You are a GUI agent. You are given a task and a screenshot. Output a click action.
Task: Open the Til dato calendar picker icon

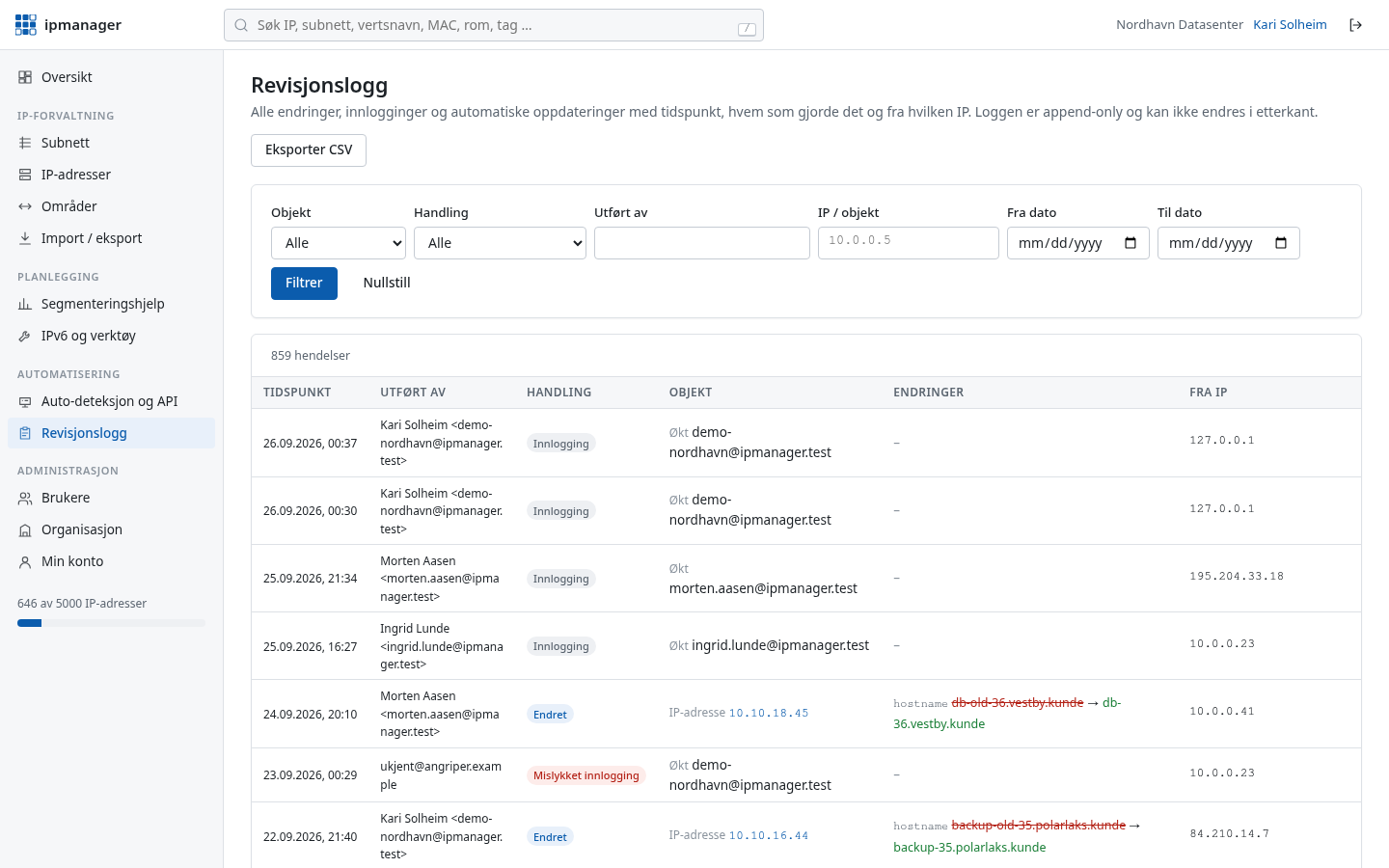coord(1281,243)
